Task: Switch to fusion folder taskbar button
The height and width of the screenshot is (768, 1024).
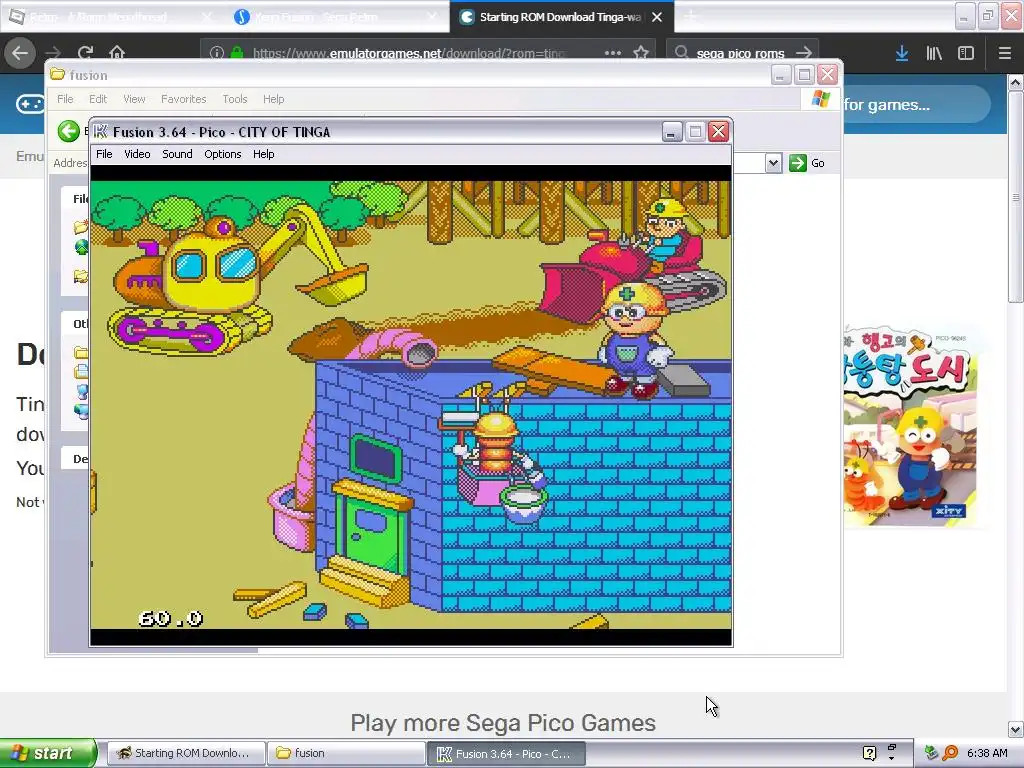Action: pos(346,754)
